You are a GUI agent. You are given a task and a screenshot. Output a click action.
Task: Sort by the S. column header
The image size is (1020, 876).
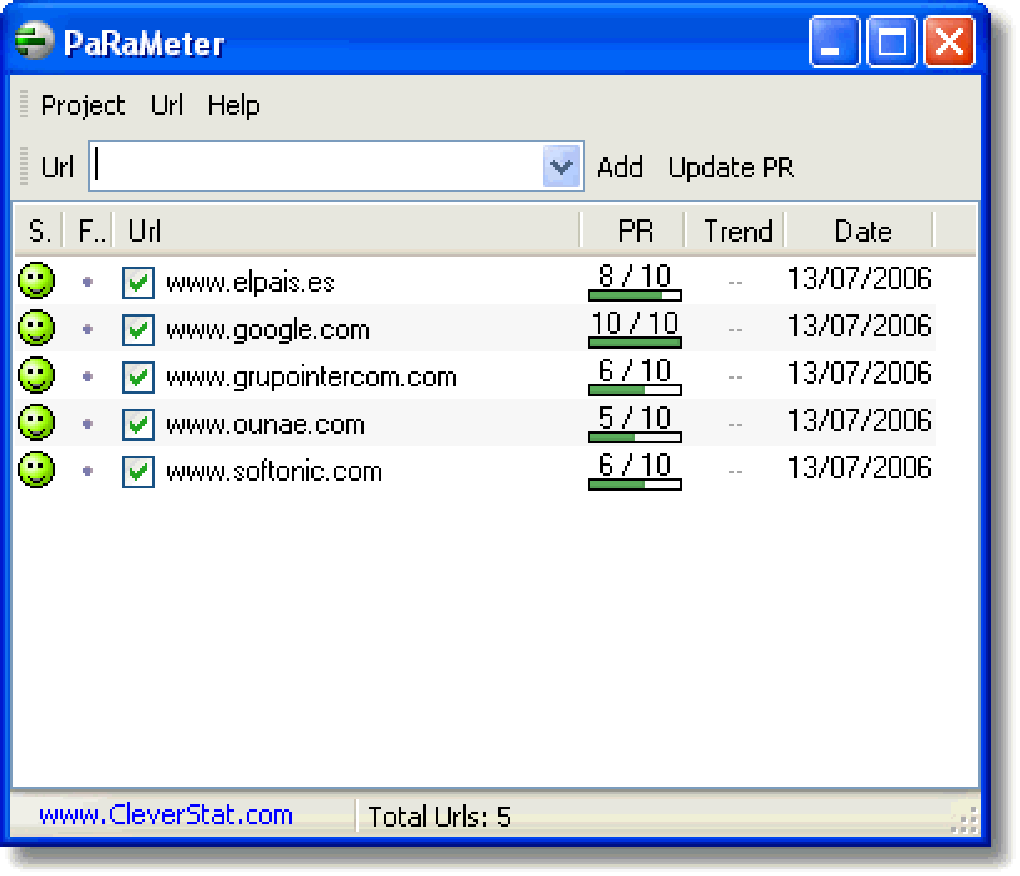click(39, 231)
